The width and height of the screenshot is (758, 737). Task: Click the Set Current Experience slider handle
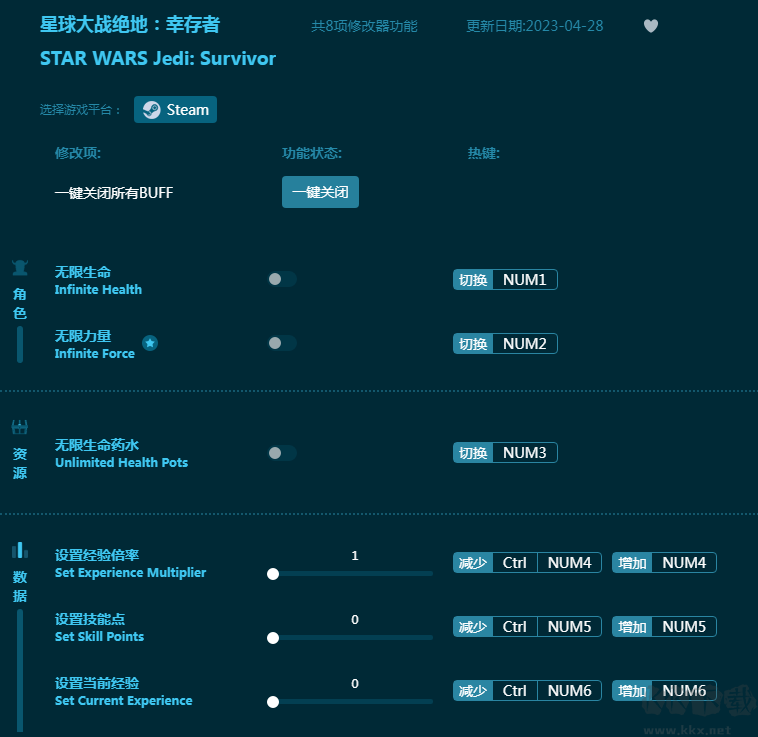coord(273,702)
